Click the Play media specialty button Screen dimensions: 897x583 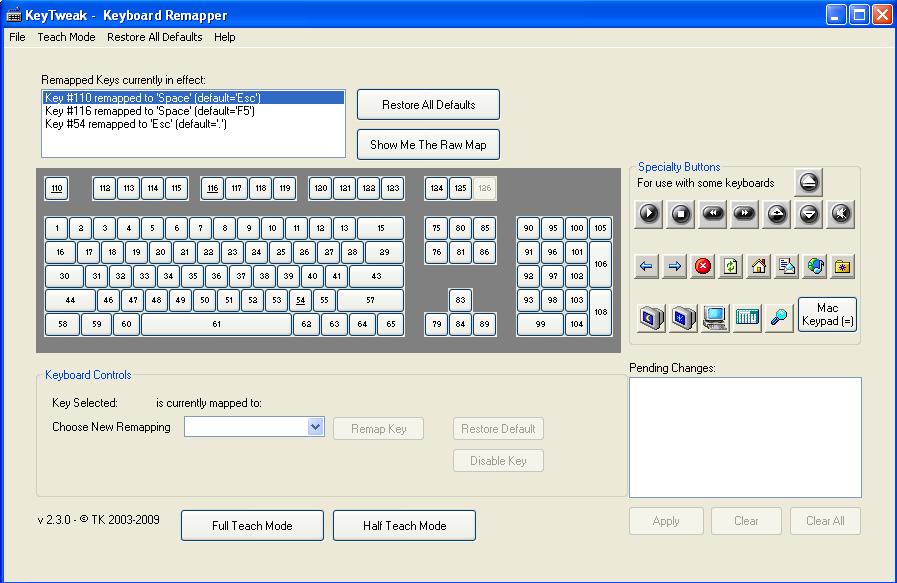pos(649,213)
